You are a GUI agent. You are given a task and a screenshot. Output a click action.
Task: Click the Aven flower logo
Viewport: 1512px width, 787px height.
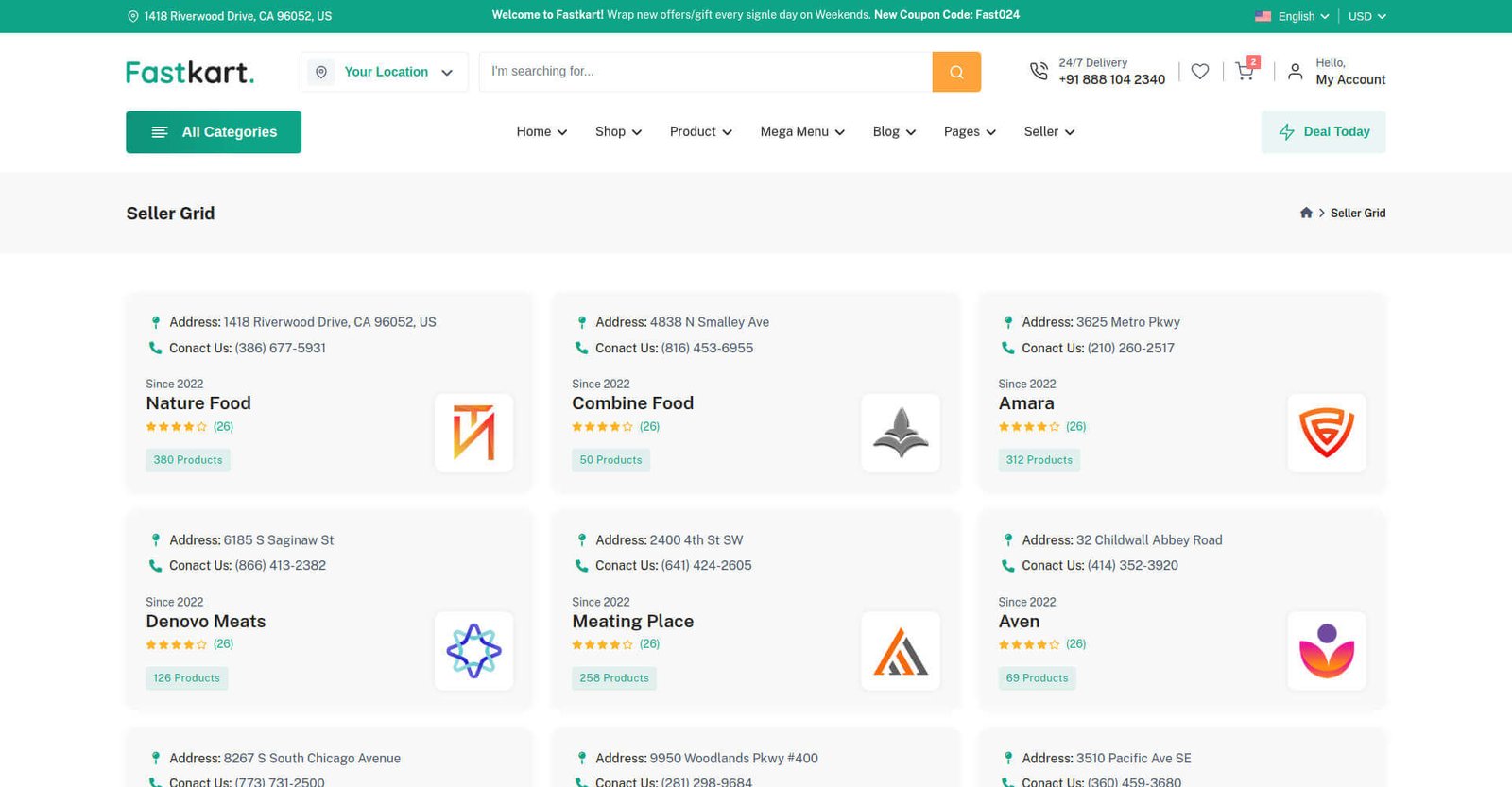click(1326, 651)
